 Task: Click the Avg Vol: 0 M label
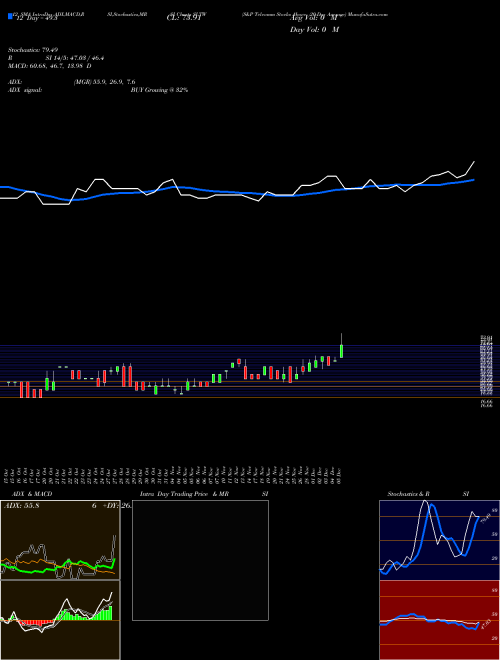point(313,18)
